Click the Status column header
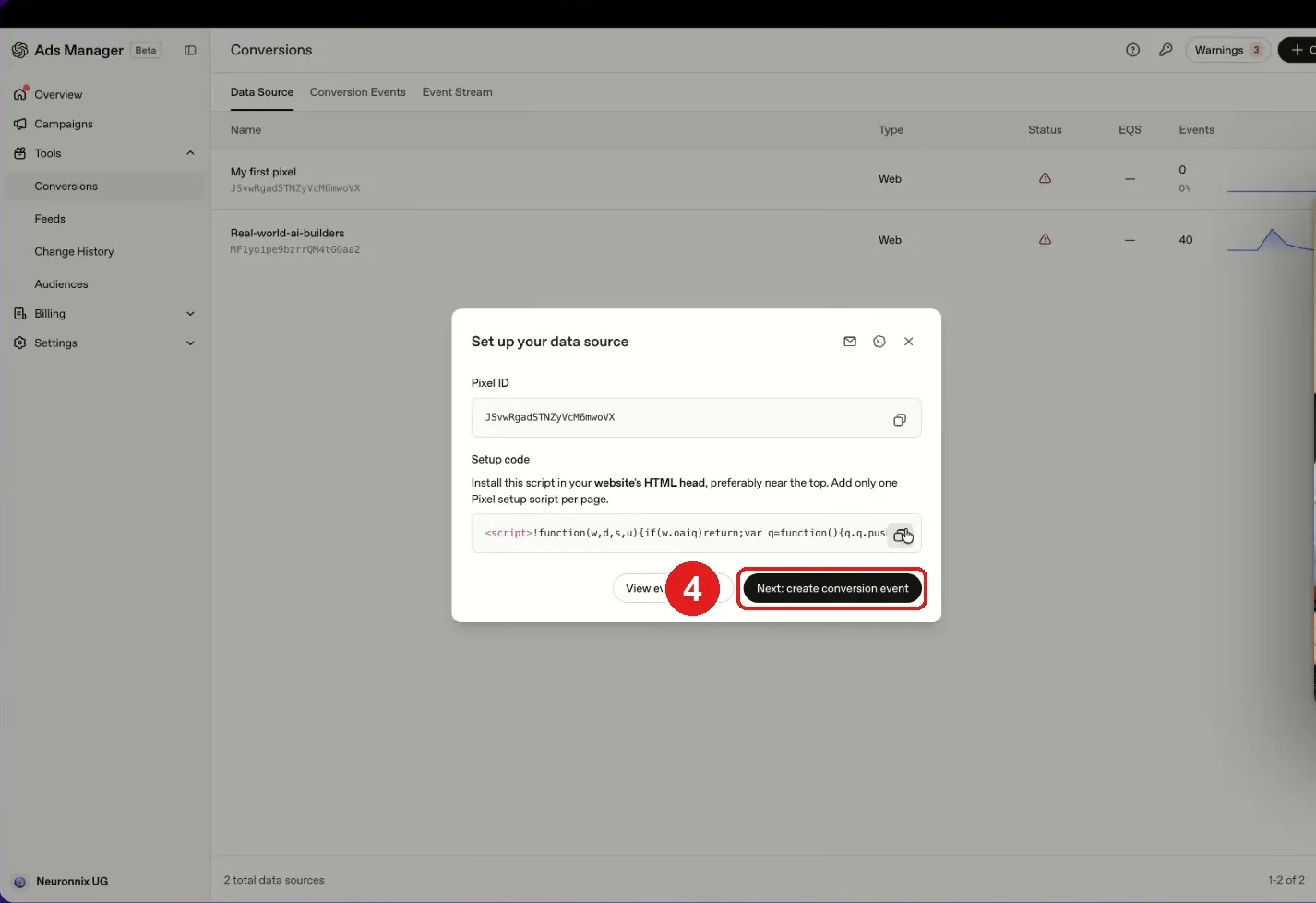Screen dimensions: 1316x903 coord(1045,130)
